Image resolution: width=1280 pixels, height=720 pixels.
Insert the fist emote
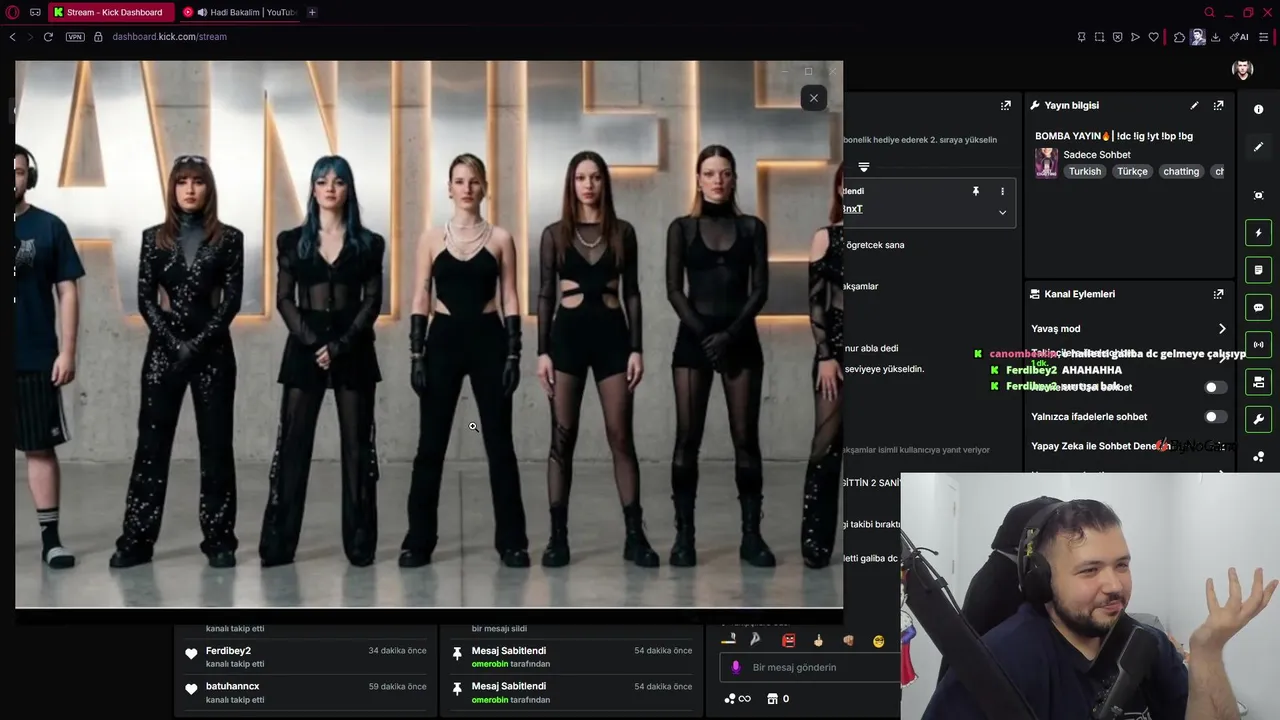[x=848, y=641]
